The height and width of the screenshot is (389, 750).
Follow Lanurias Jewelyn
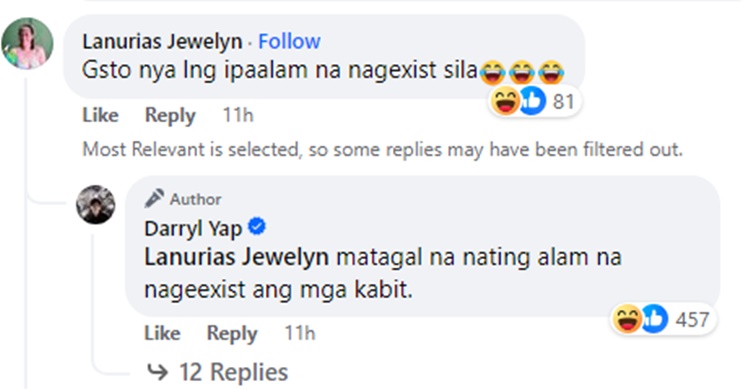pyautogui.click(x=289, y=41)
